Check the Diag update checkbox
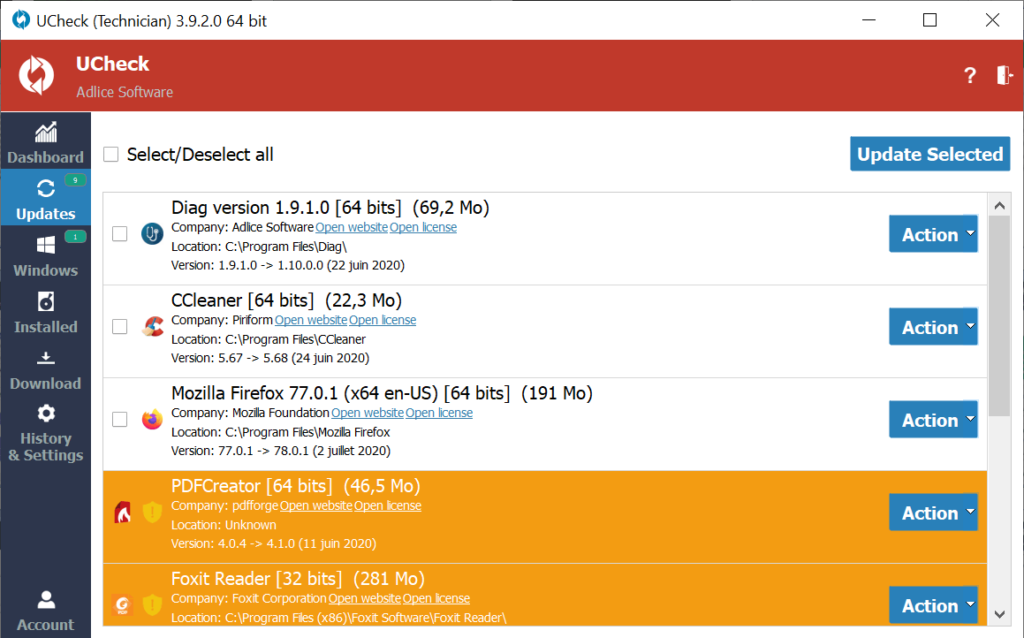The width and height of the screenshot is (1024, 638). [120, 234]
